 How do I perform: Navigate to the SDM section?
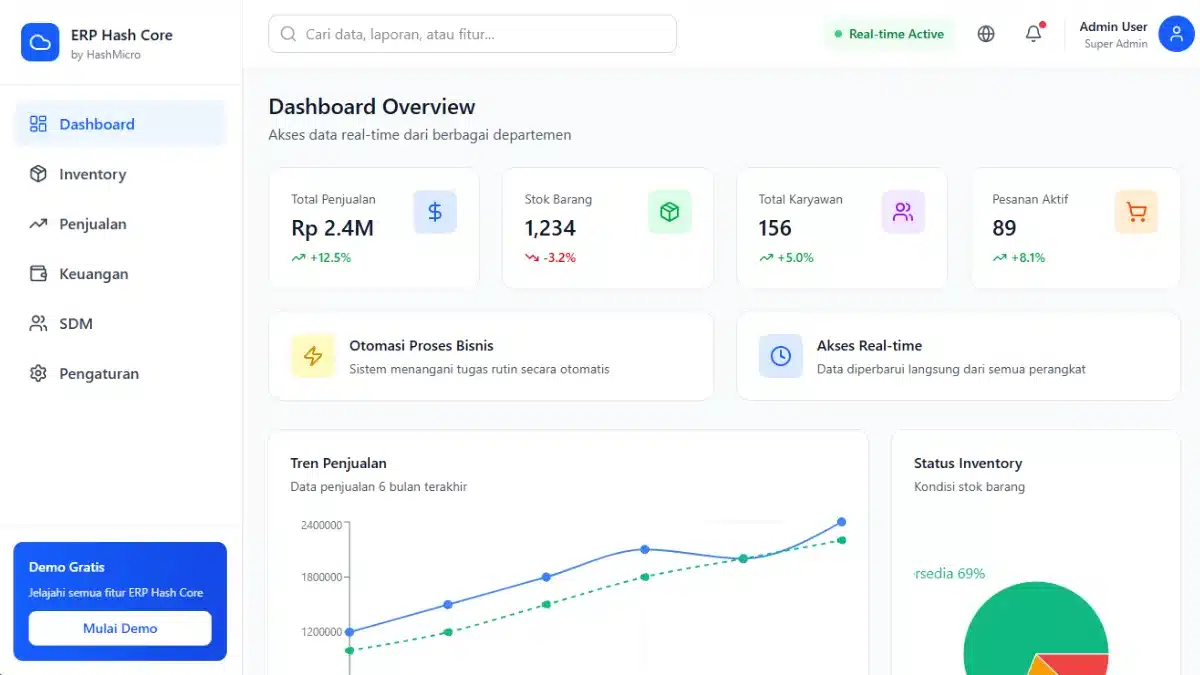[75, 324]
